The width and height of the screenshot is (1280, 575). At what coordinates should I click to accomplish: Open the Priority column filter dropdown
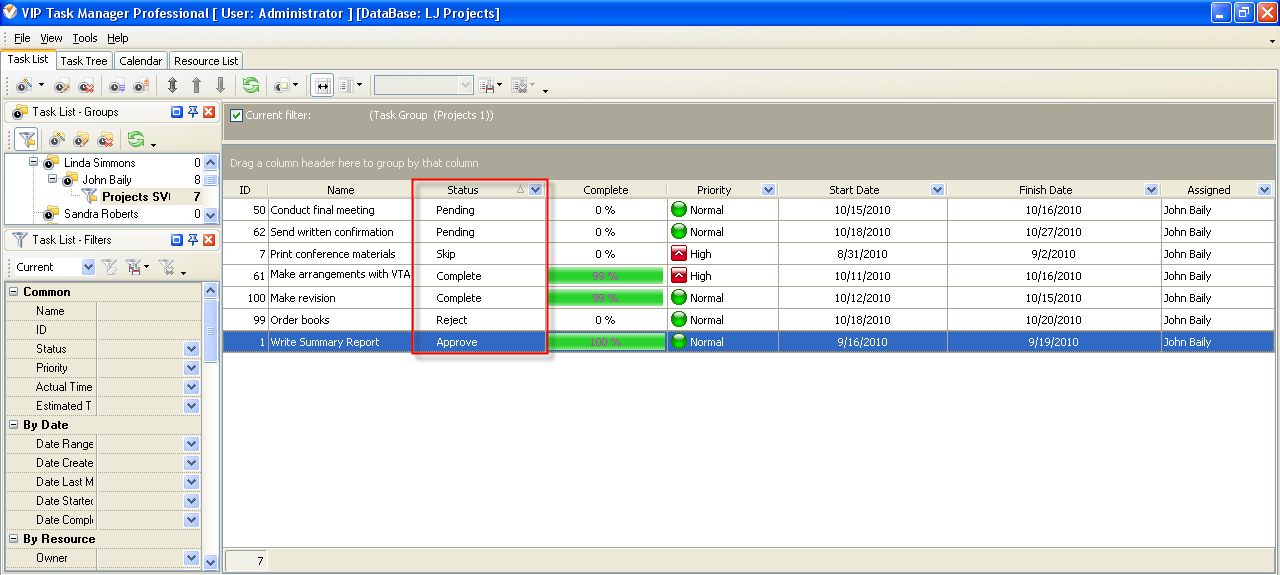click(x=768, y=190)
